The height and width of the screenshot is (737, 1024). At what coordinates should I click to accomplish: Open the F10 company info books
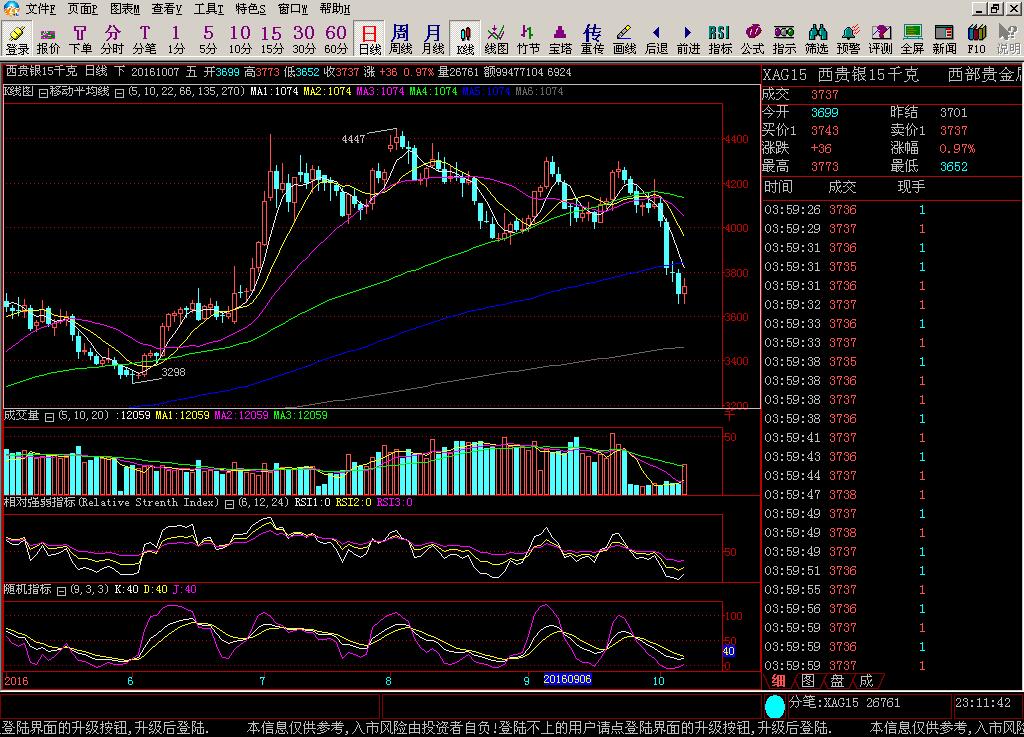click(x=976, y=39)
